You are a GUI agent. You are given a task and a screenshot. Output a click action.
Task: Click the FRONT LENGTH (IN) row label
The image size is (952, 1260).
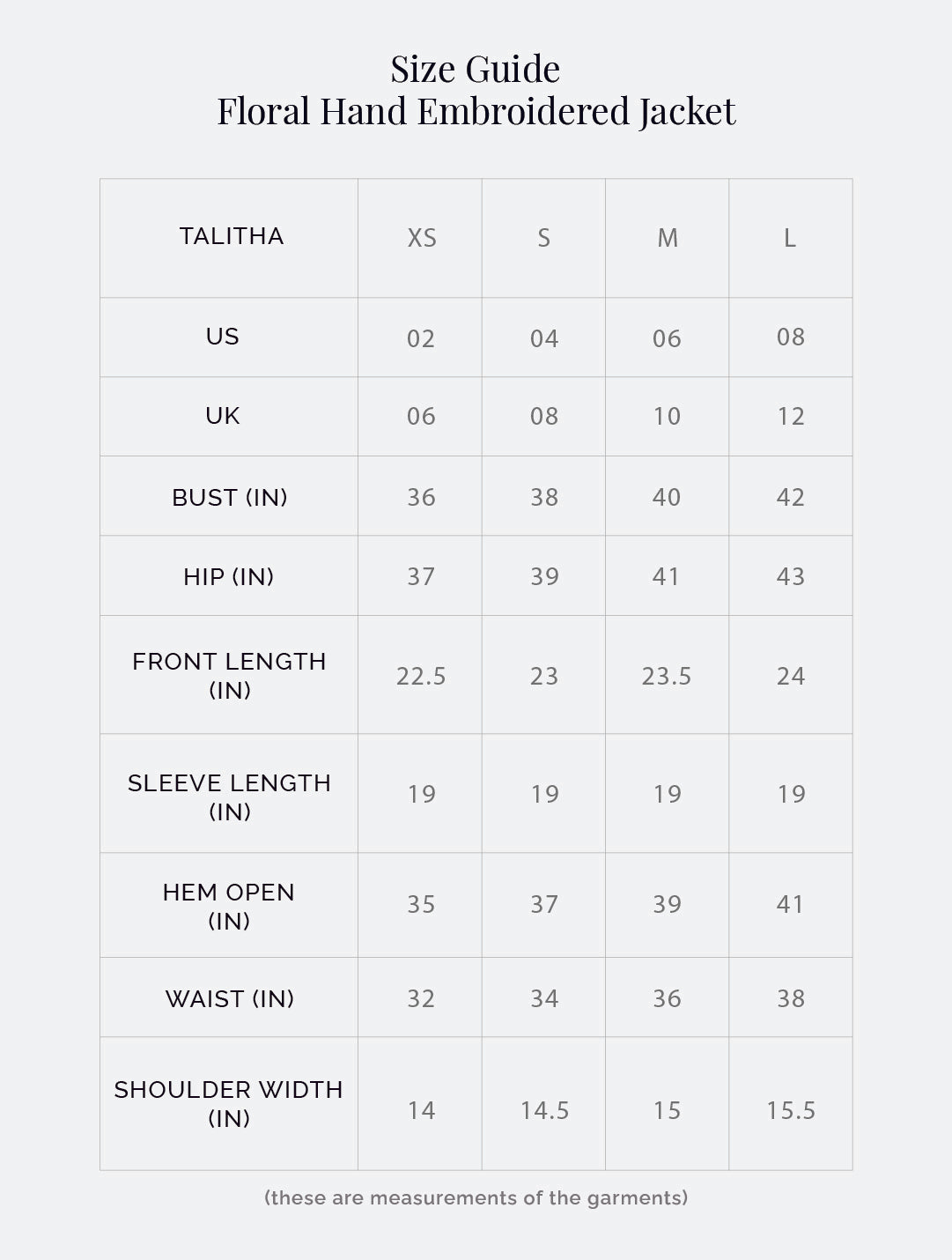(229, 675)
